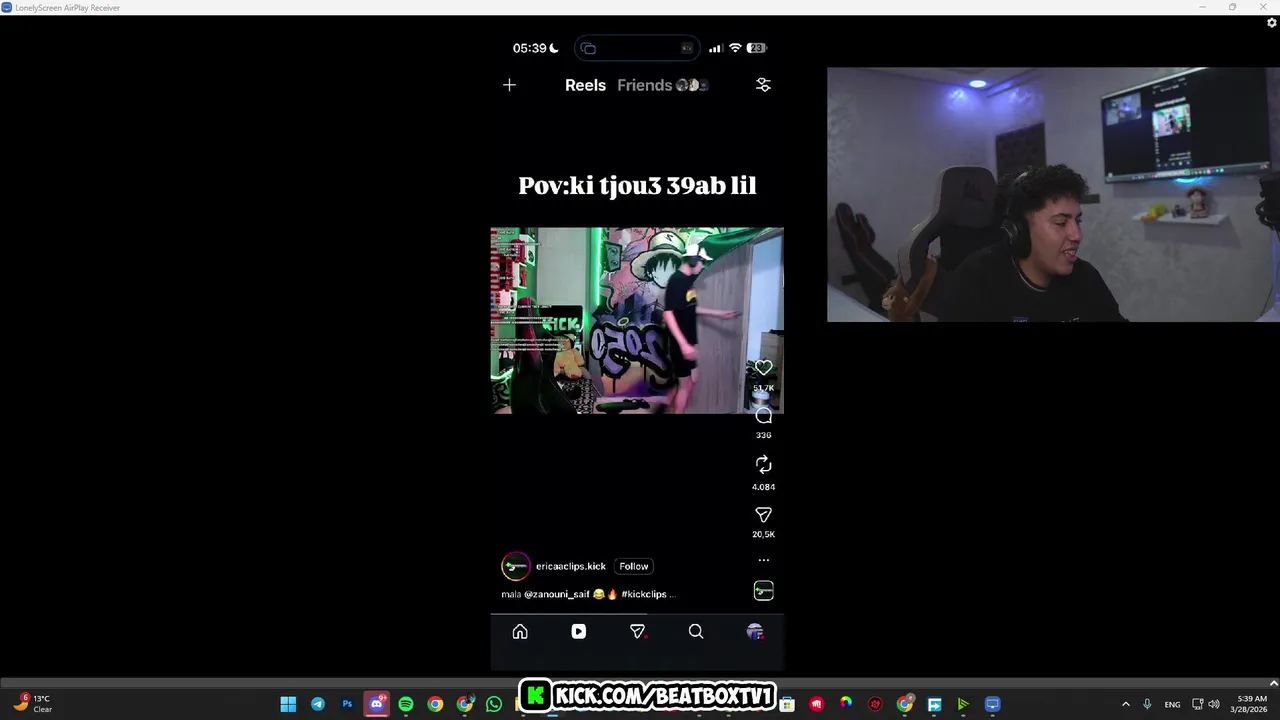Tap the plus icon to create a reel

(x=509, y=85)
